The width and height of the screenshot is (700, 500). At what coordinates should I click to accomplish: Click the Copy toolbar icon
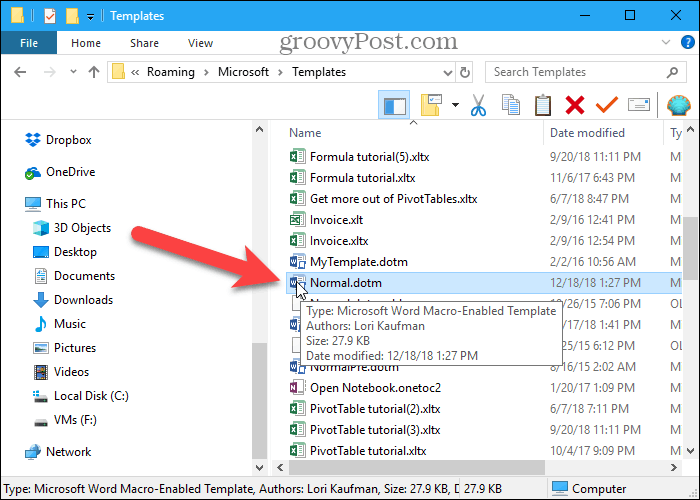coord(511,105)
